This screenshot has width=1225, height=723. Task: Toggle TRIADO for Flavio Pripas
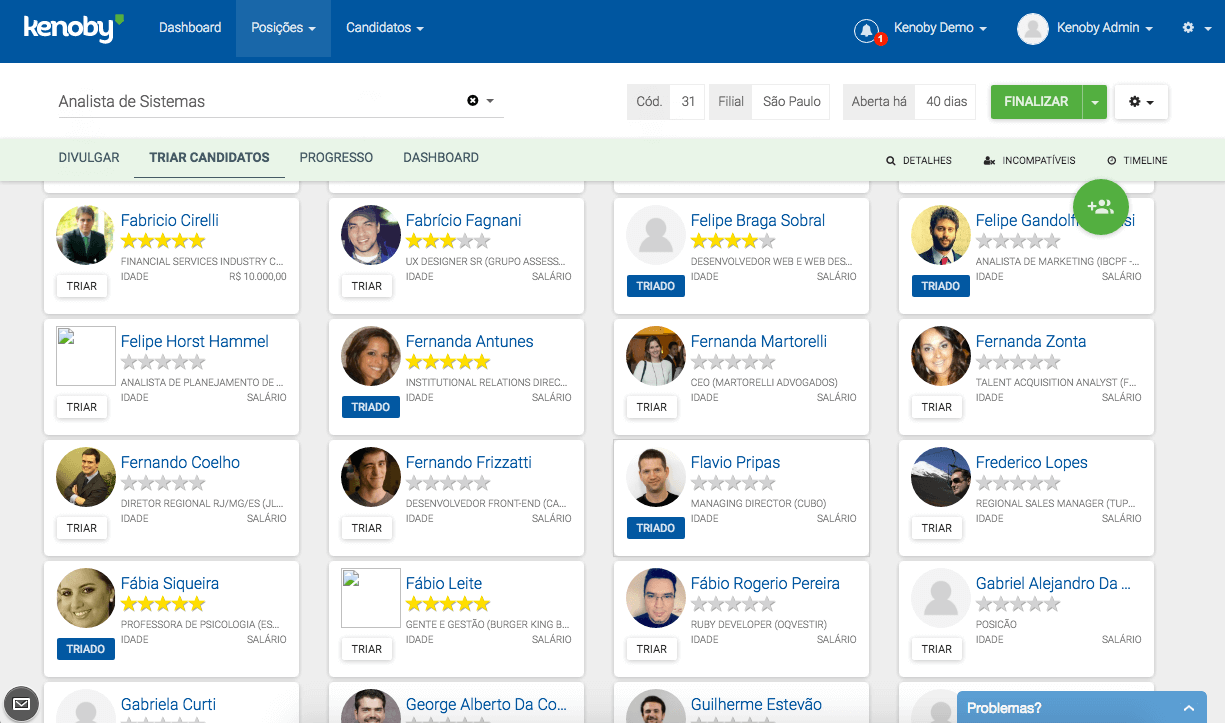click(656, 528)
